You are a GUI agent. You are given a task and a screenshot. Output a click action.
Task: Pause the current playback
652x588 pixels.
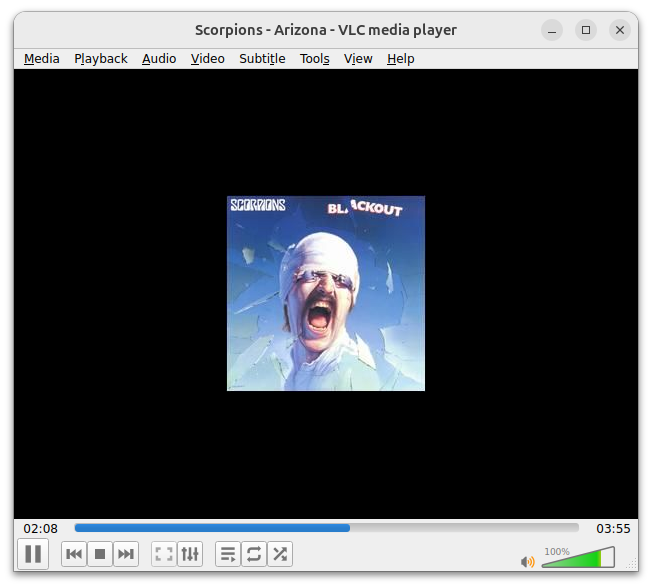(x=33, y=554)
